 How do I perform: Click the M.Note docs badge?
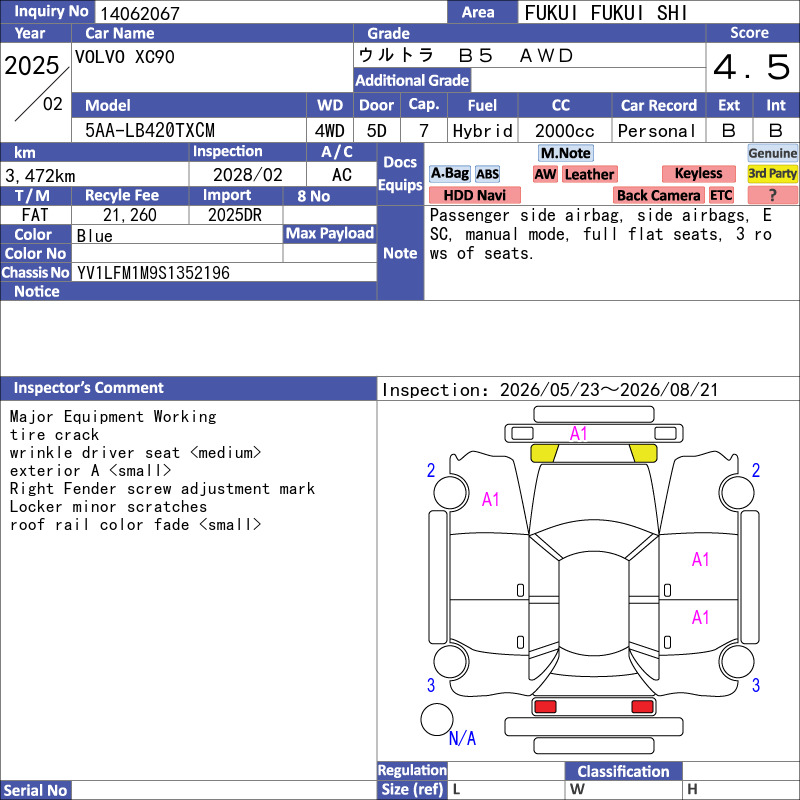pos(565,153)
